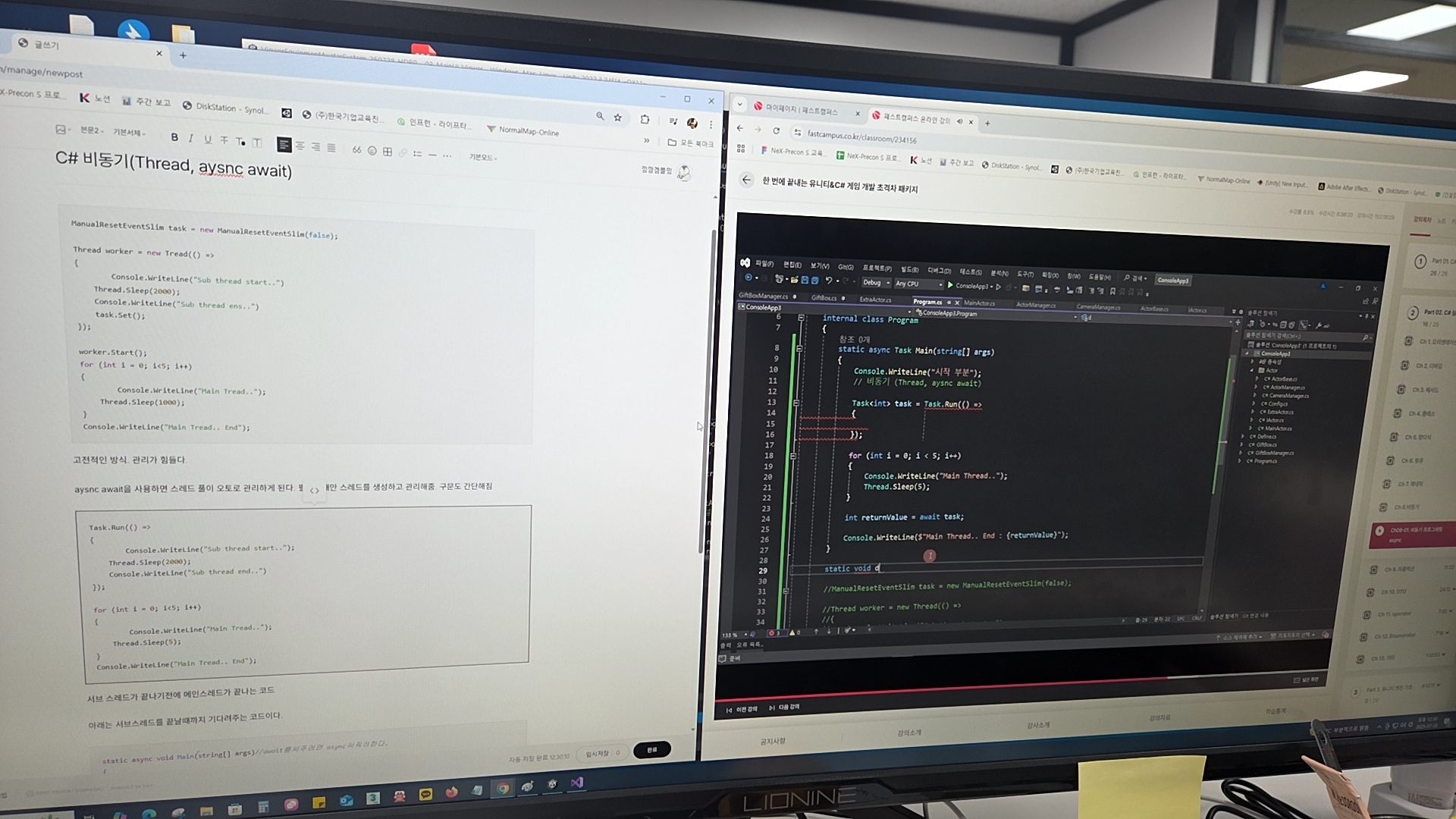Viewport: 1456px width, 819px height.
Task: Insert a table in the post
Action: (x=388, y=152)
